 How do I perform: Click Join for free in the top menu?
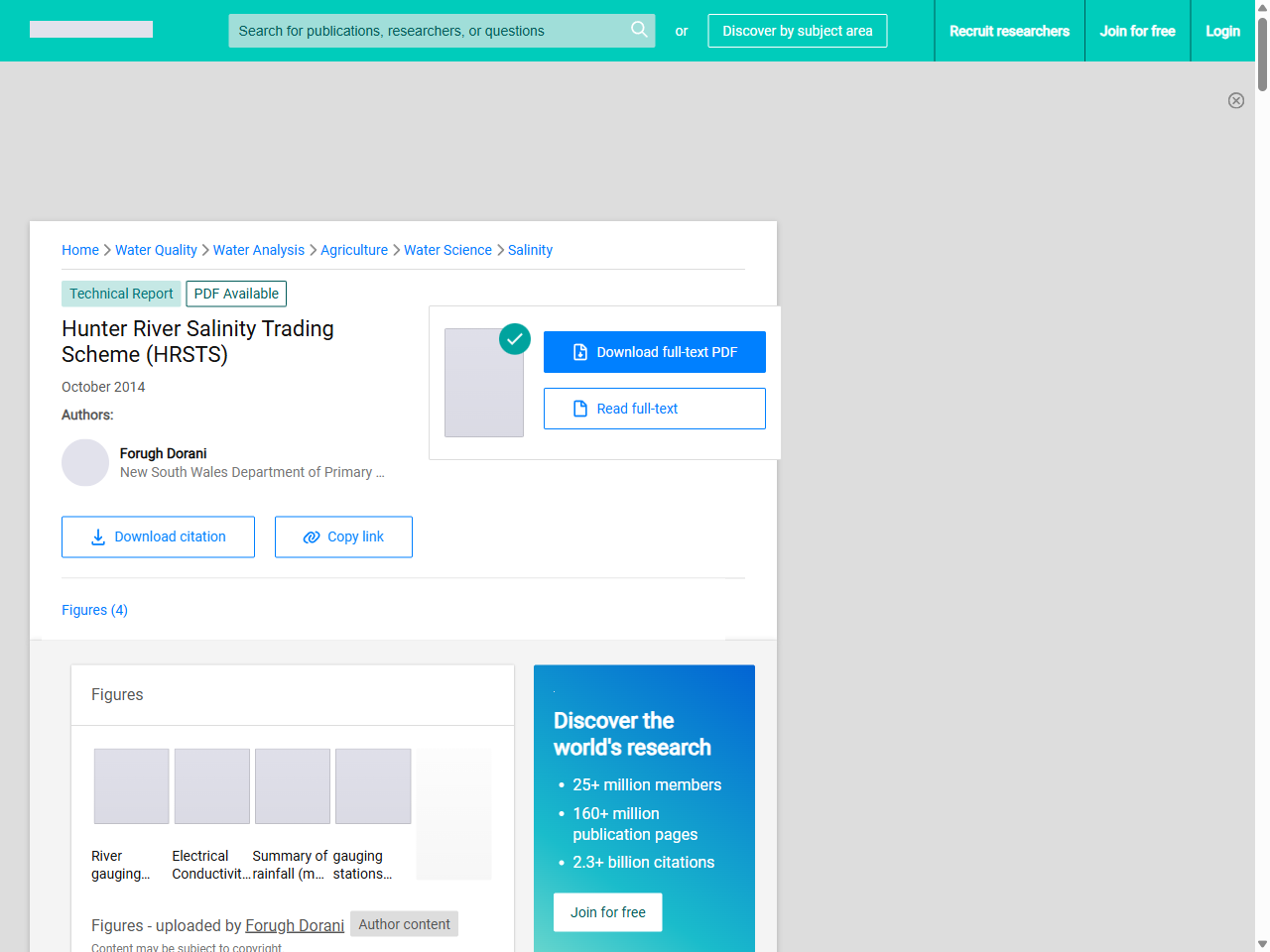1137,31
